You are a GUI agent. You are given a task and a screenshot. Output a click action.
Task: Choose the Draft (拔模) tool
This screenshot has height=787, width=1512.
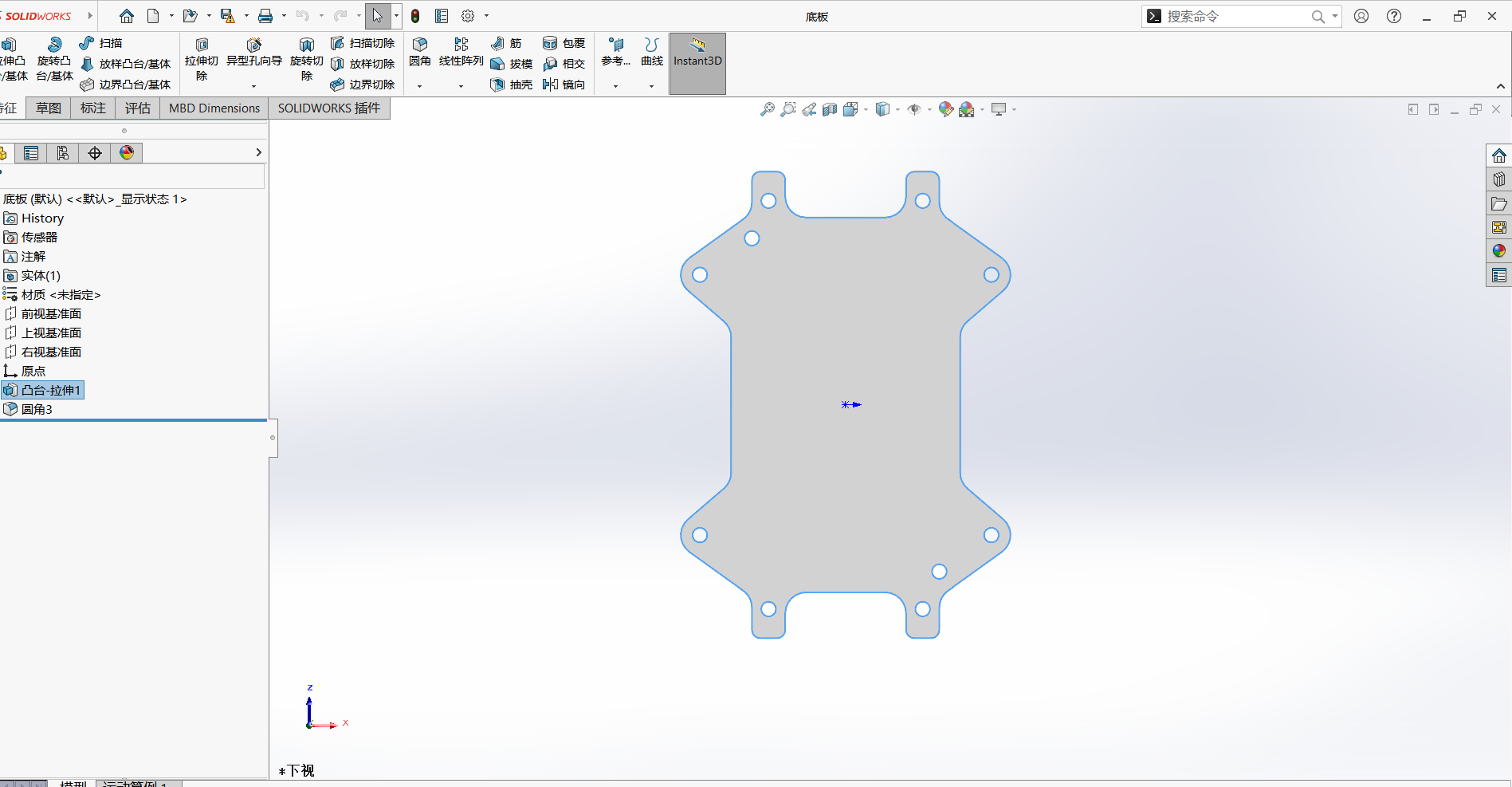pos(511,64)
